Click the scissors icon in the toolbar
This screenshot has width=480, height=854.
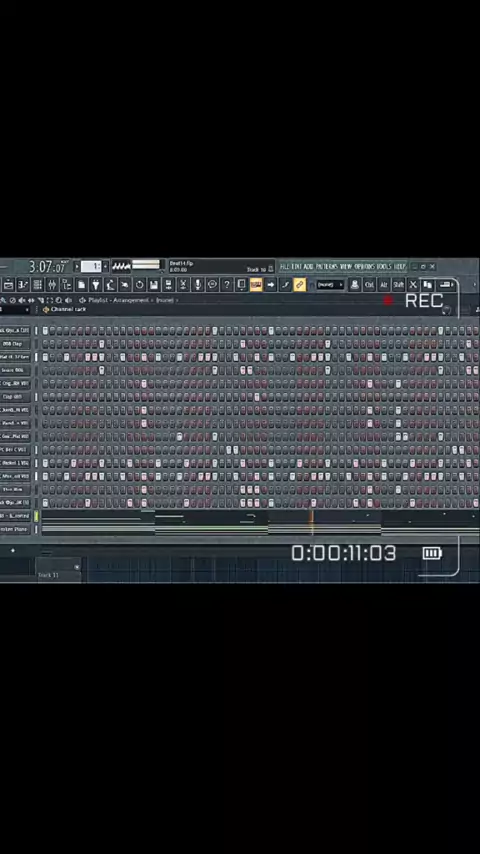(x=183, y=284)
